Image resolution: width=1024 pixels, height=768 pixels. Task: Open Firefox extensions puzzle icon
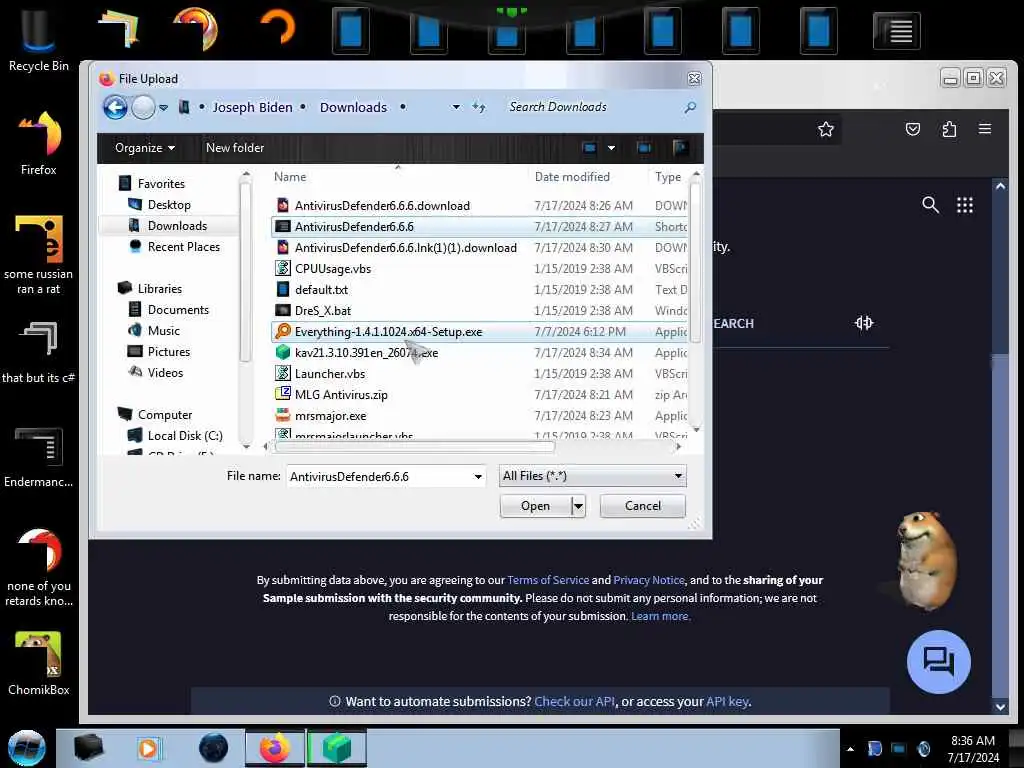click(949, 129)
